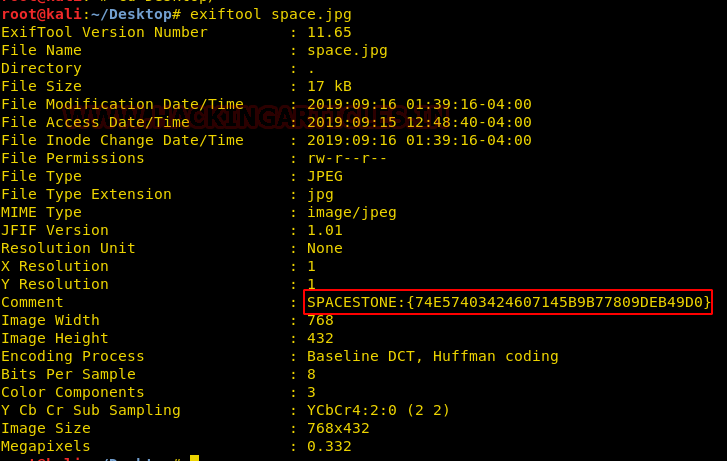Click the Resolution Unit None value
This screenshot has width=727, height=461.
point(325,248)
